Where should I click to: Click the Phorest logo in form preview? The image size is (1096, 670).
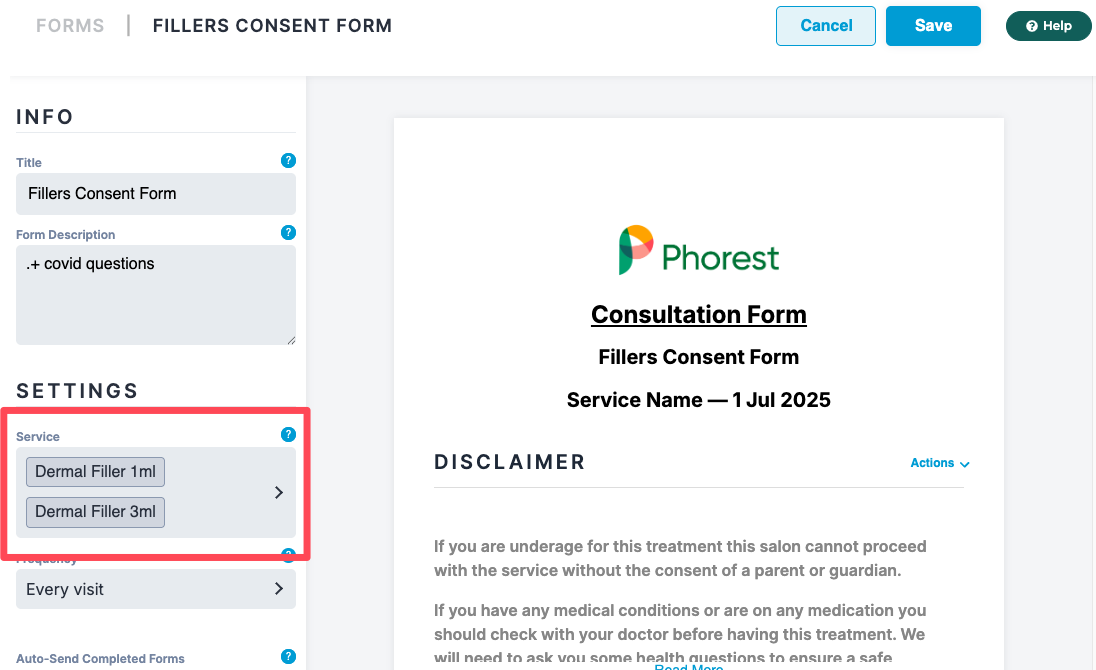pos(698,250)
